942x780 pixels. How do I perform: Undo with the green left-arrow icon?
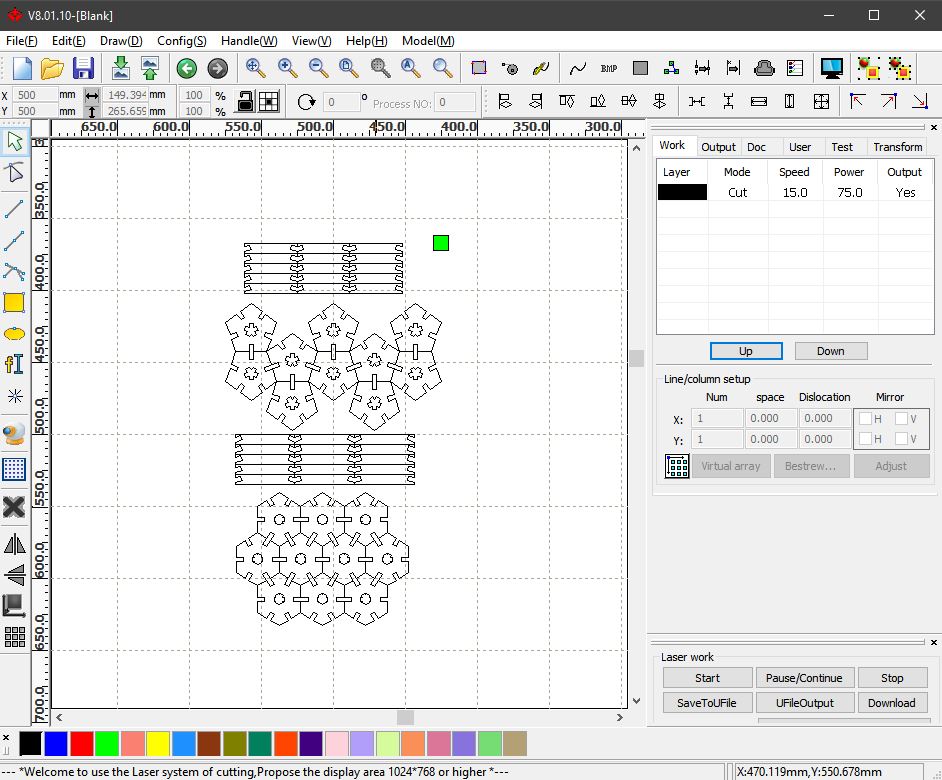point(187,69)
